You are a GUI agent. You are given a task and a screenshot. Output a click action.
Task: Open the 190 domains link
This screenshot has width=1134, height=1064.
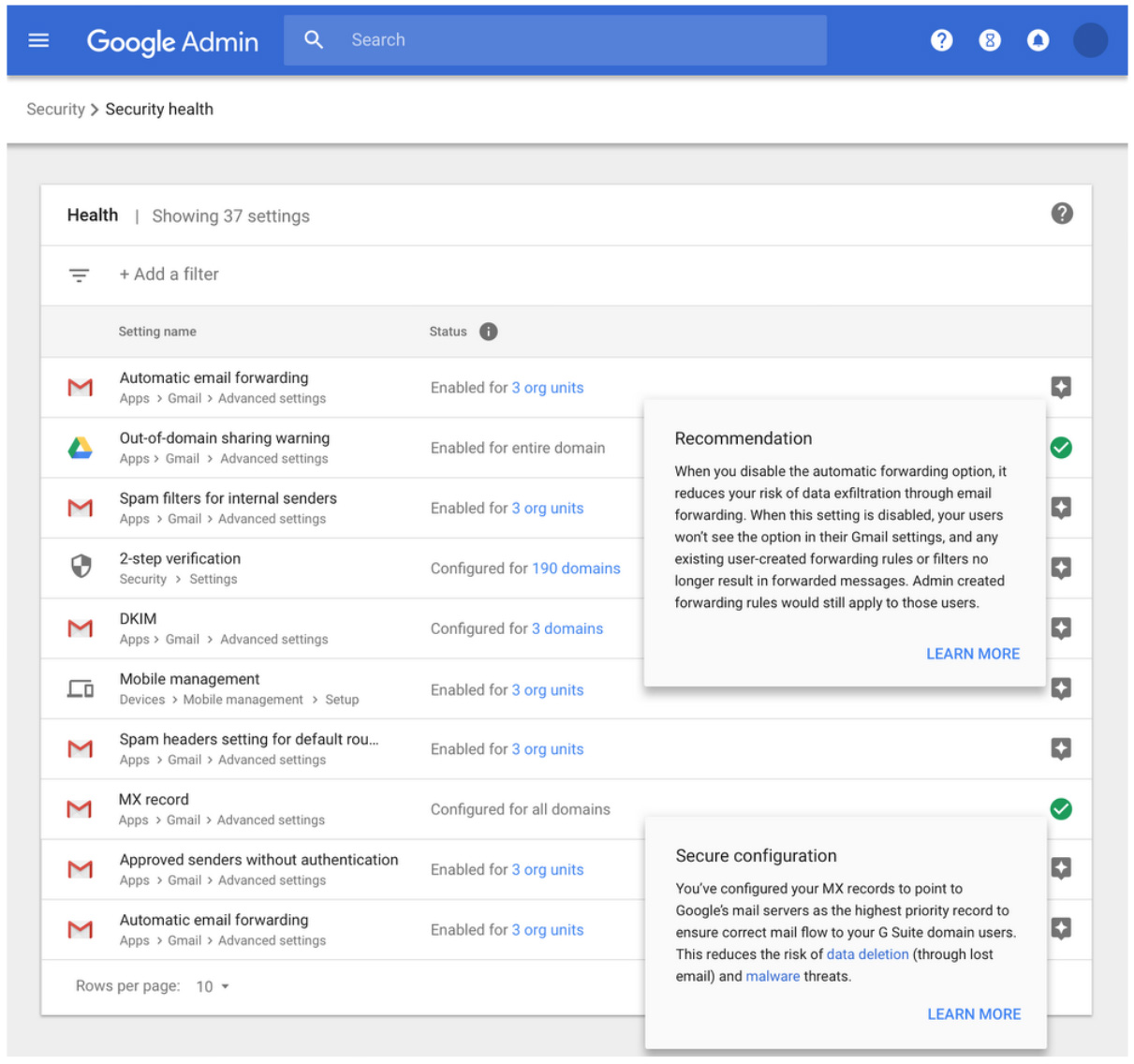576,569
